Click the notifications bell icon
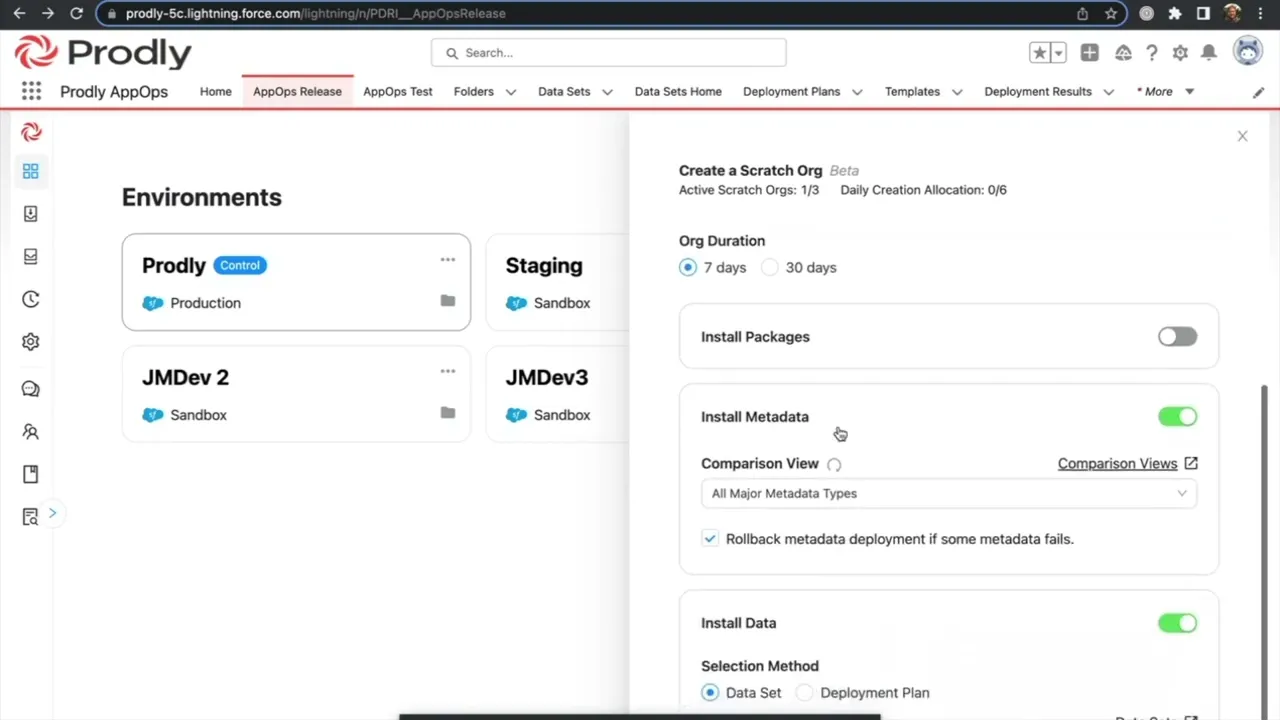1280x720 pixels. pyautogui.click(x=1209, y=53)
